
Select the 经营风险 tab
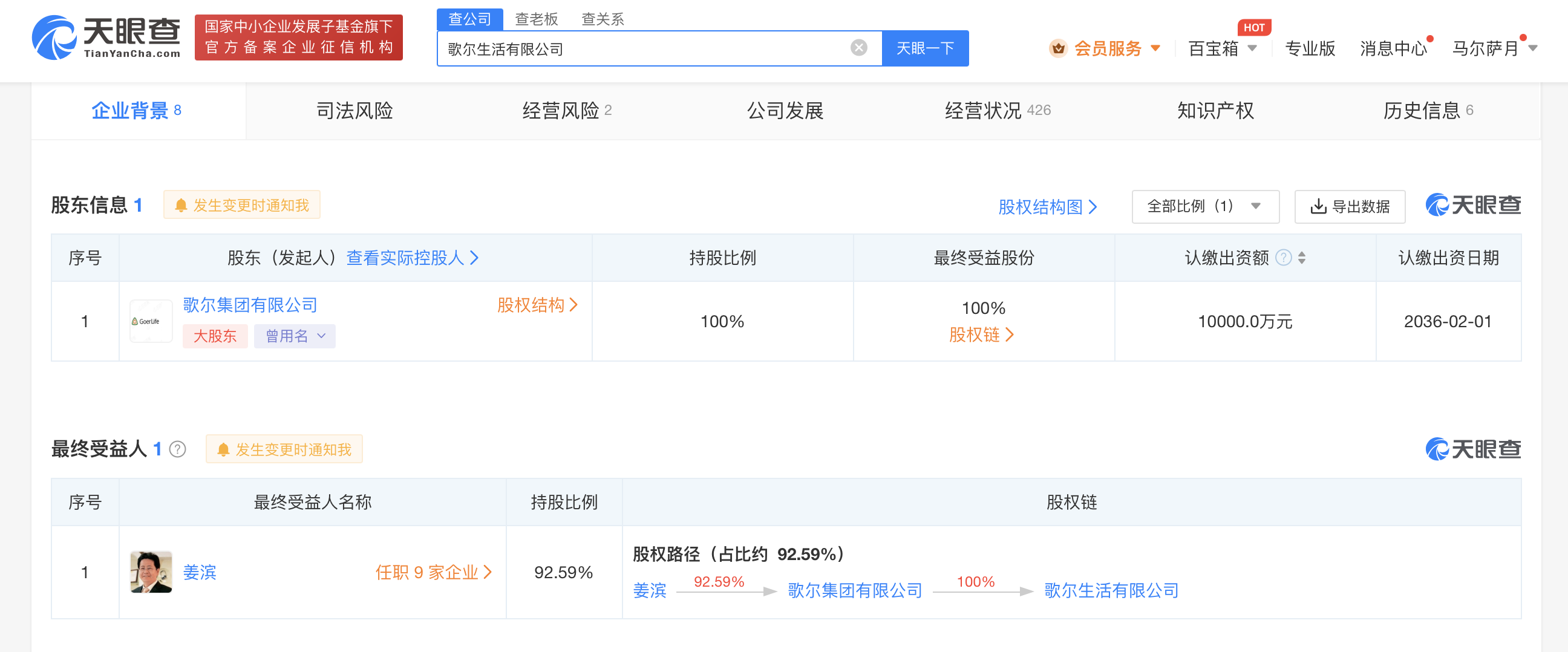tap(567, 111)
